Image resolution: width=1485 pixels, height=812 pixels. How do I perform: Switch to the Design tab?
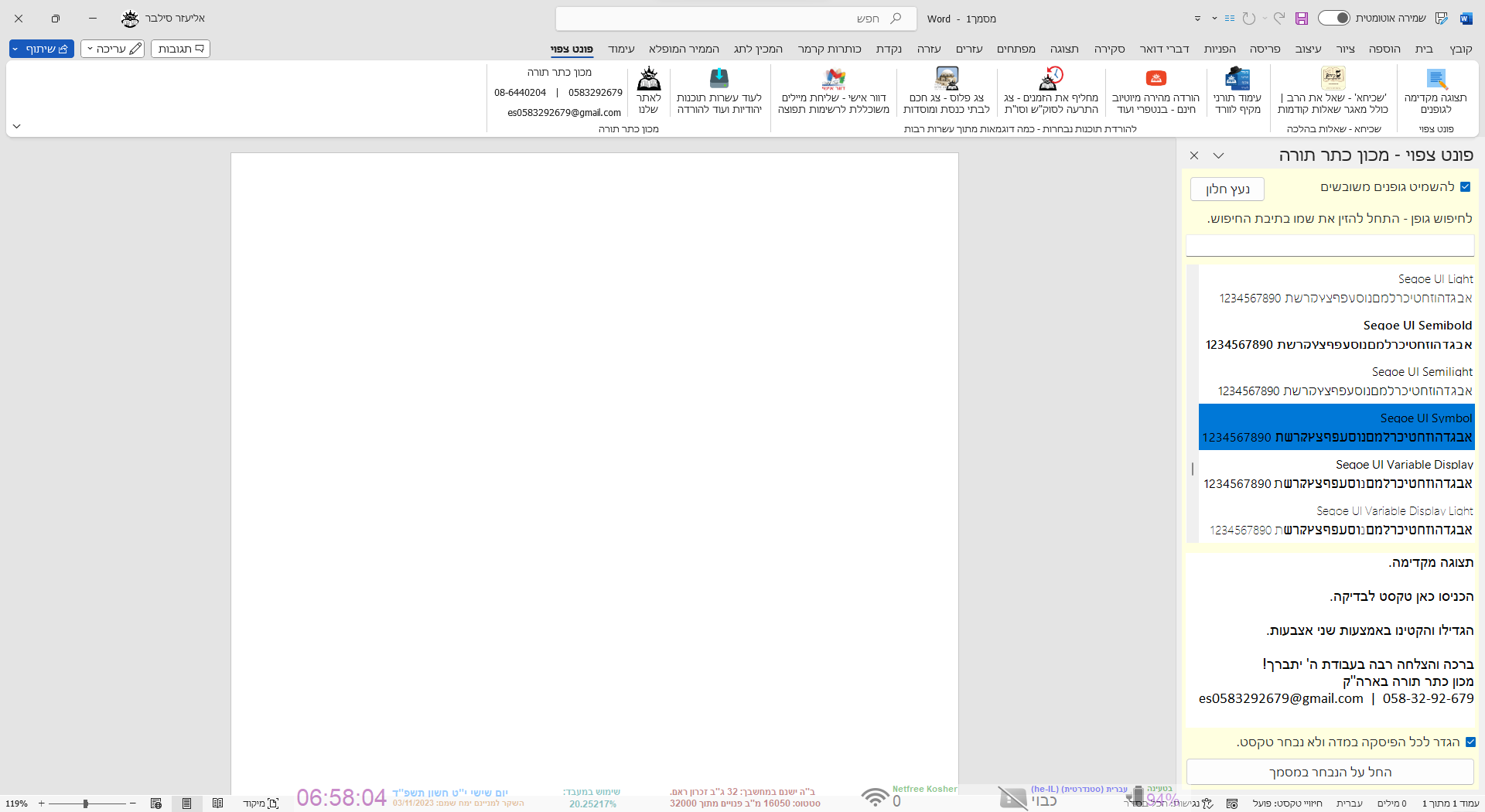(1309, 49)
